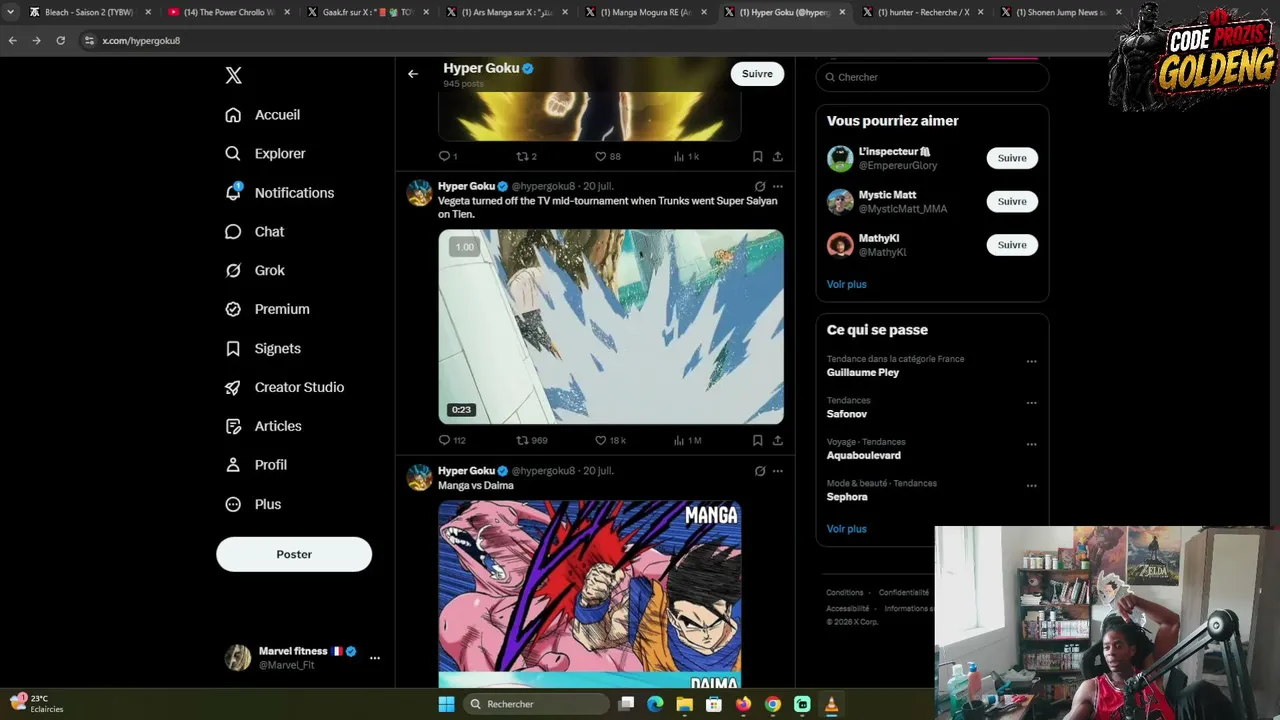1280x720 pixels.
Task: Open more options on Manga vs Daima post
Action: pyautogui.click(x=777, y=471)
